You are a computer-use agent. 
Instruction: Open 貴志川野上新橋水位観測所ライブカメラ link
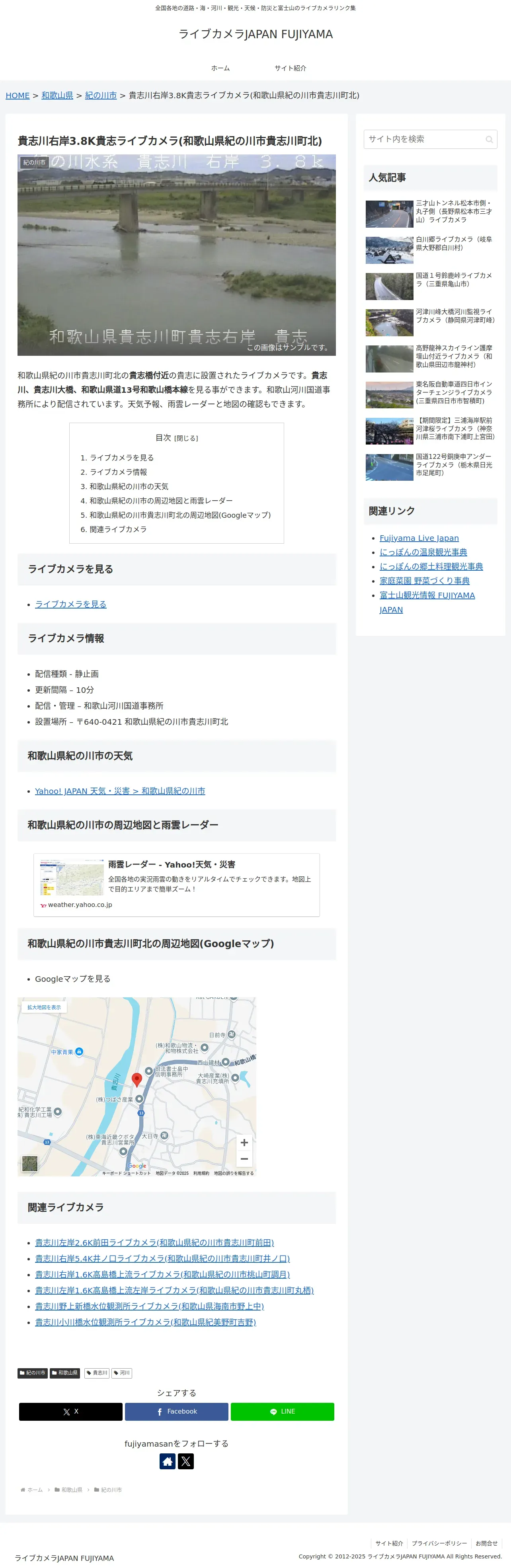coord(149,1306)
